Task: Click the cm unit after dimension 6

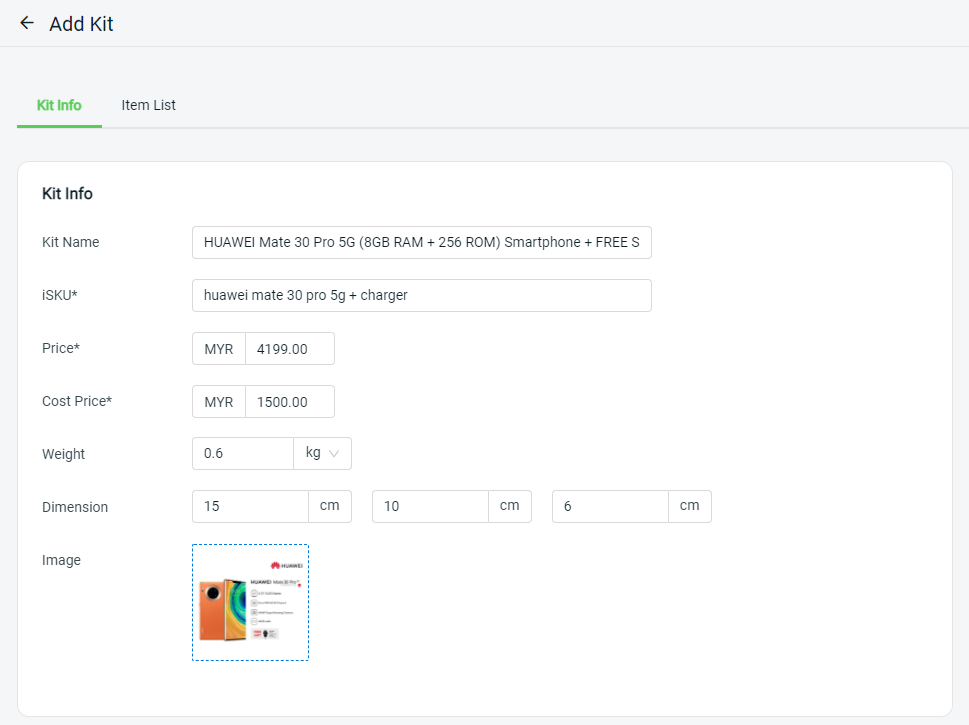Action: tap(690, 506)
